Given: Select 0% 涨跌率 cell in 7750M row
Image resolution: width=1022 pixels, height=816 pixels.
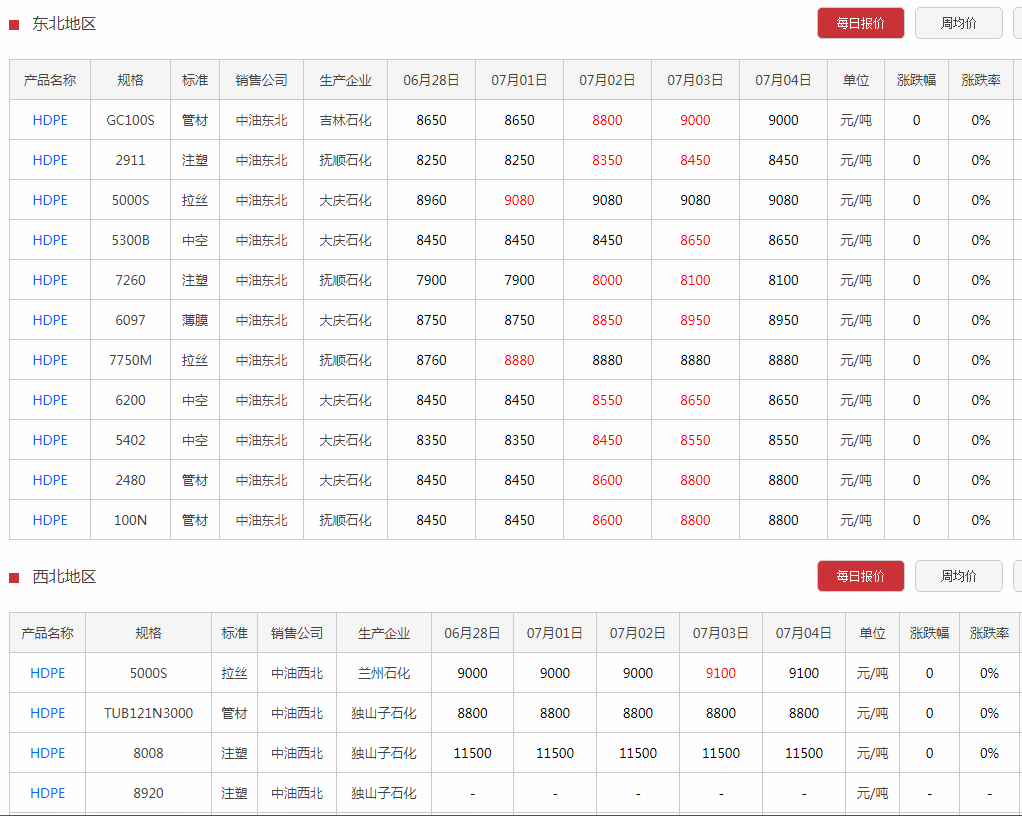Looking at the screenshot, I should (981, 360).
